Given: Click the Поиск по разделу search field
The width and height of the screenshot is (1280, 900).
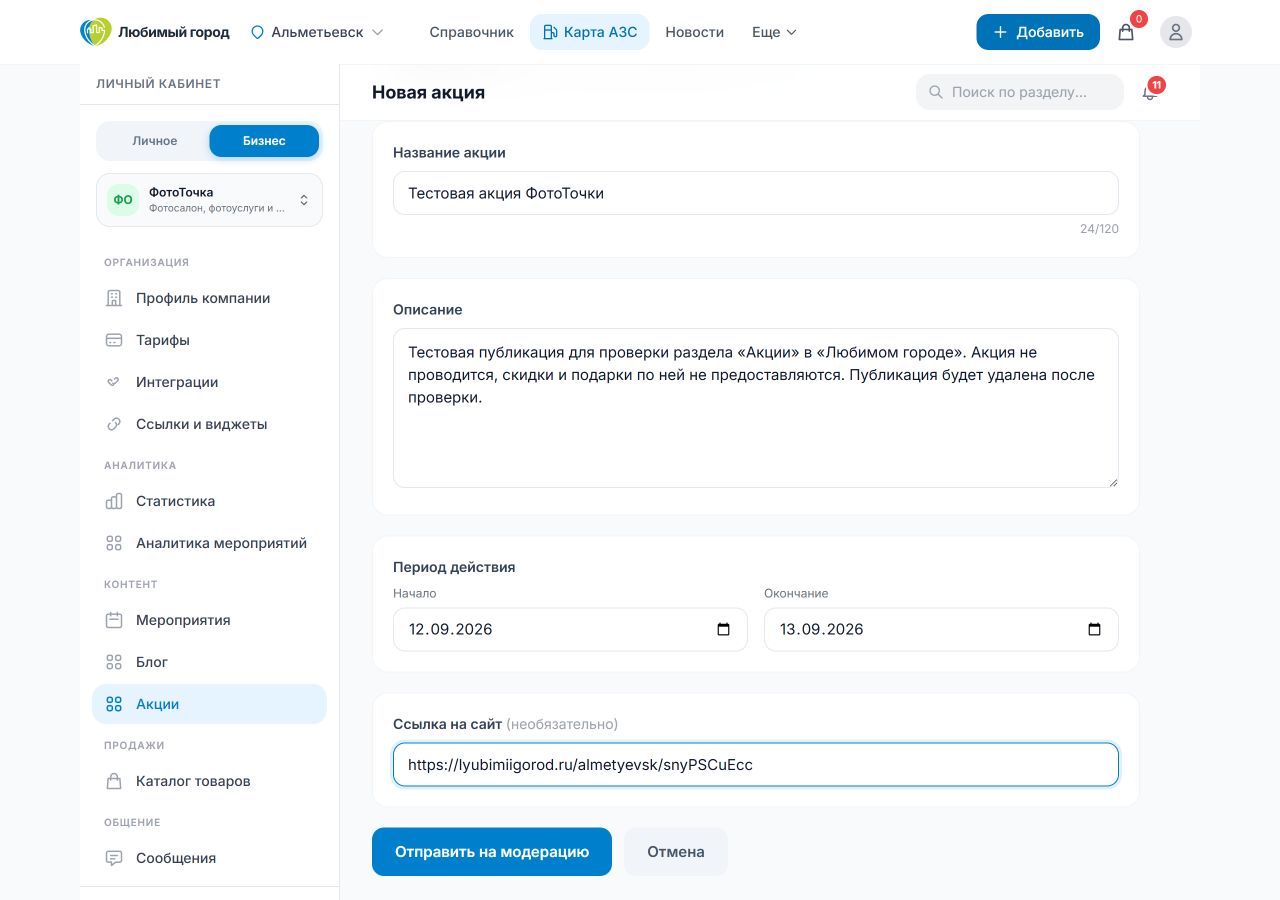Looking at the screenshot, I should coord(1020,92).
